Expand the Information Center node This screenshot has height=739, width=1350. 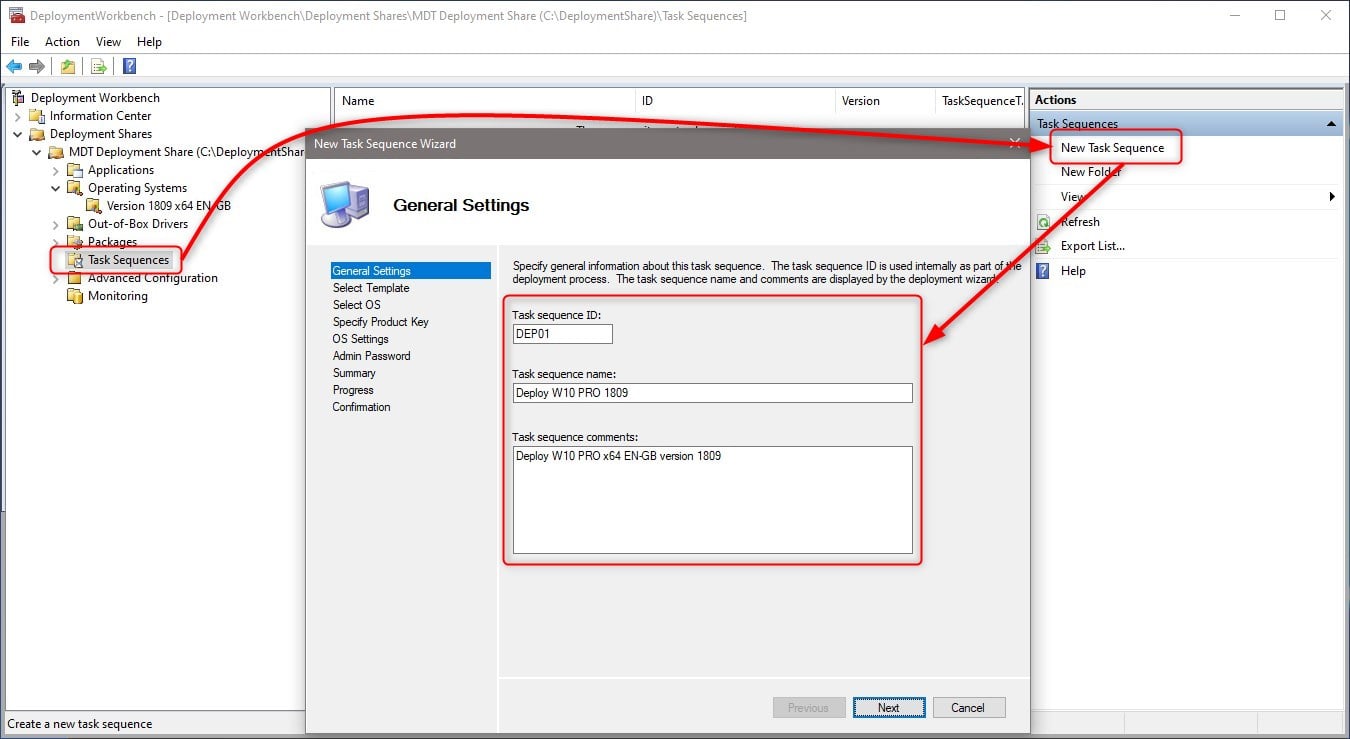click(x=18, y=116)
